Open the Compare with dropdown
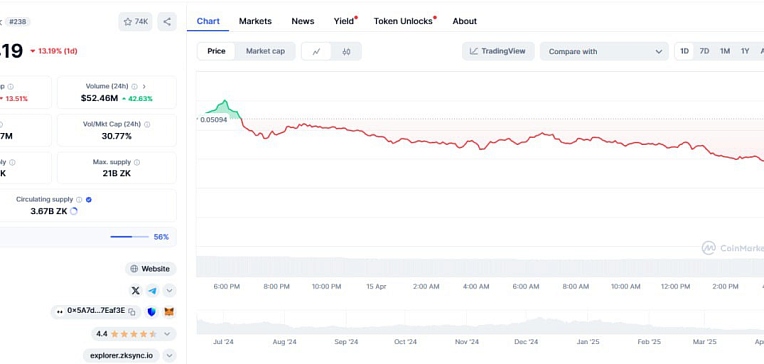Screen dimensions: 764x364 coord(604,51)
